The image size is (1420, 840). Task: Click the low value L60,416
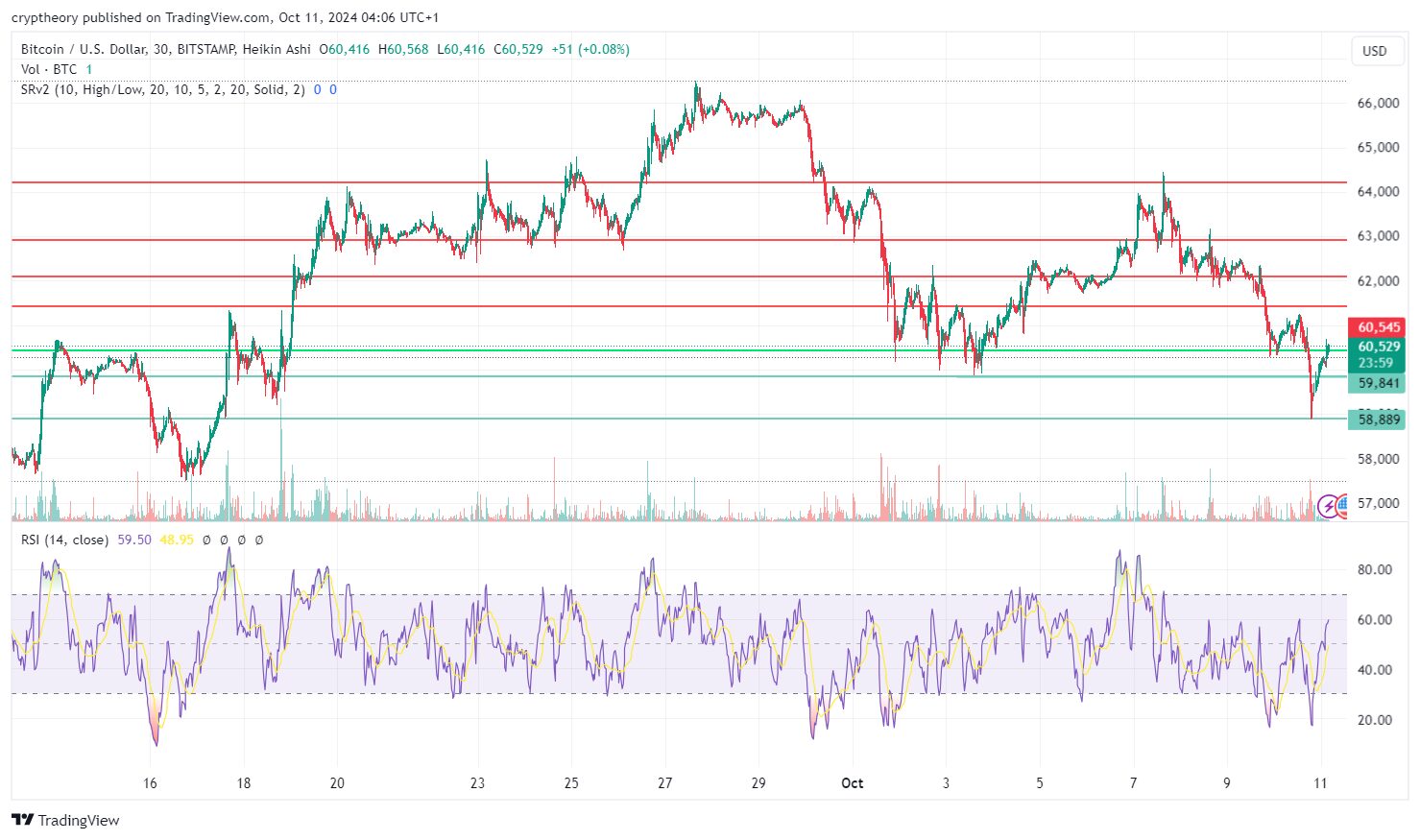tap(461, 49)
